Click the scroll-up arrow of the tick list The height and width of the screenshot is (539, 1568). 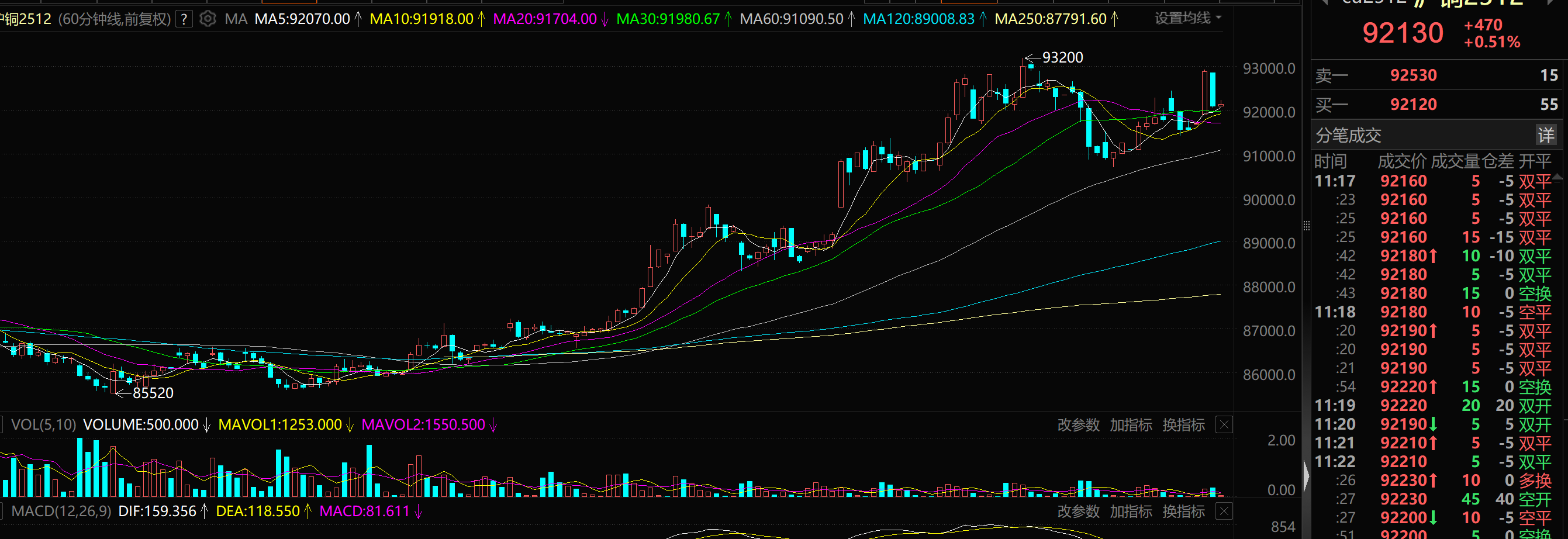coord(1557,177)
